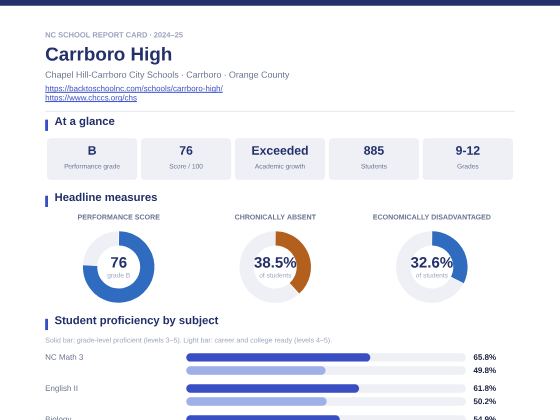This screenshot has width=560, height=420.
Task: Click the At a glance heading
Action: [85, 121]
